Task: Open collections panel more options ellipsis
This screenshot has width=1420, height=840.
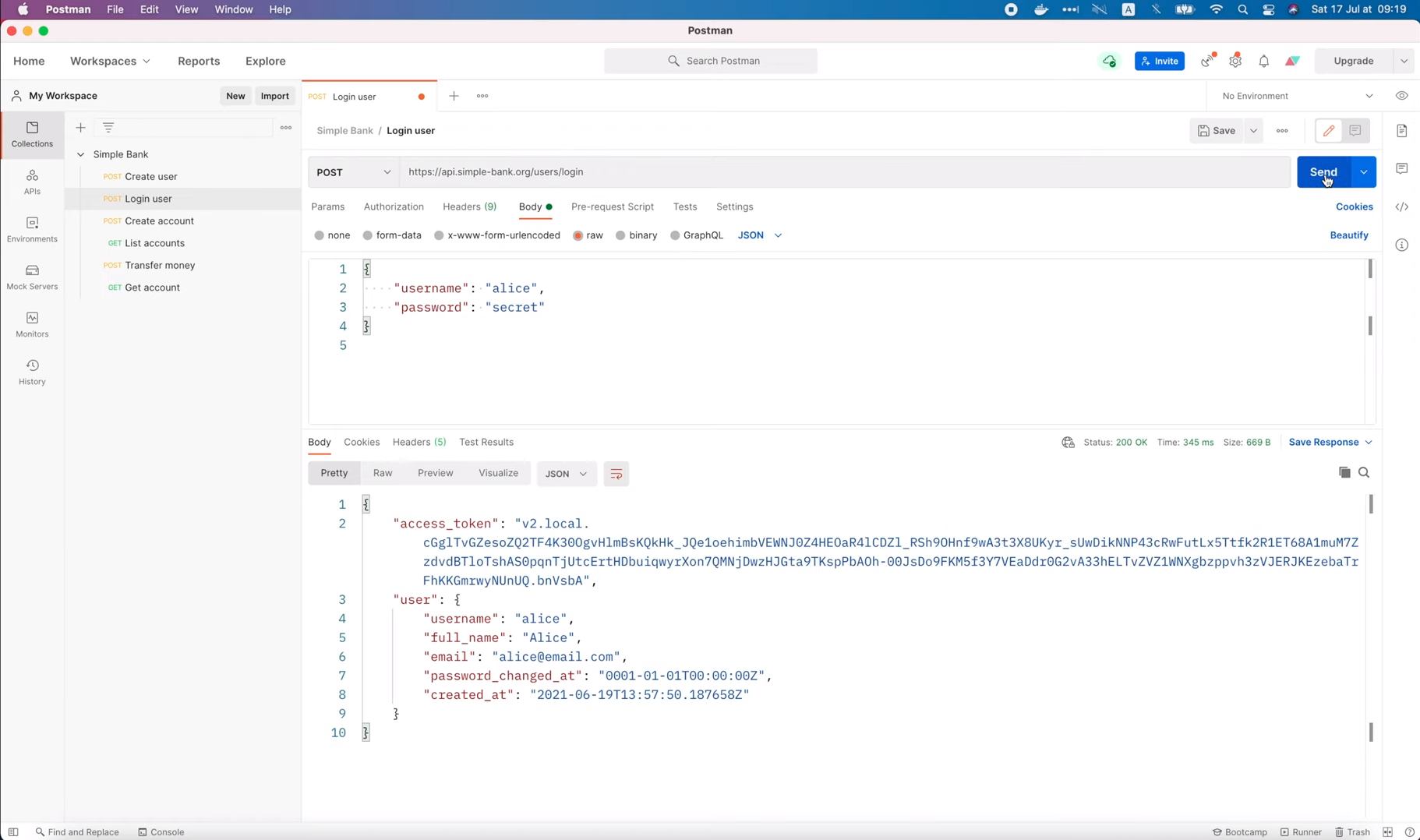Action: pyautogui.click(x=286, y=128)
